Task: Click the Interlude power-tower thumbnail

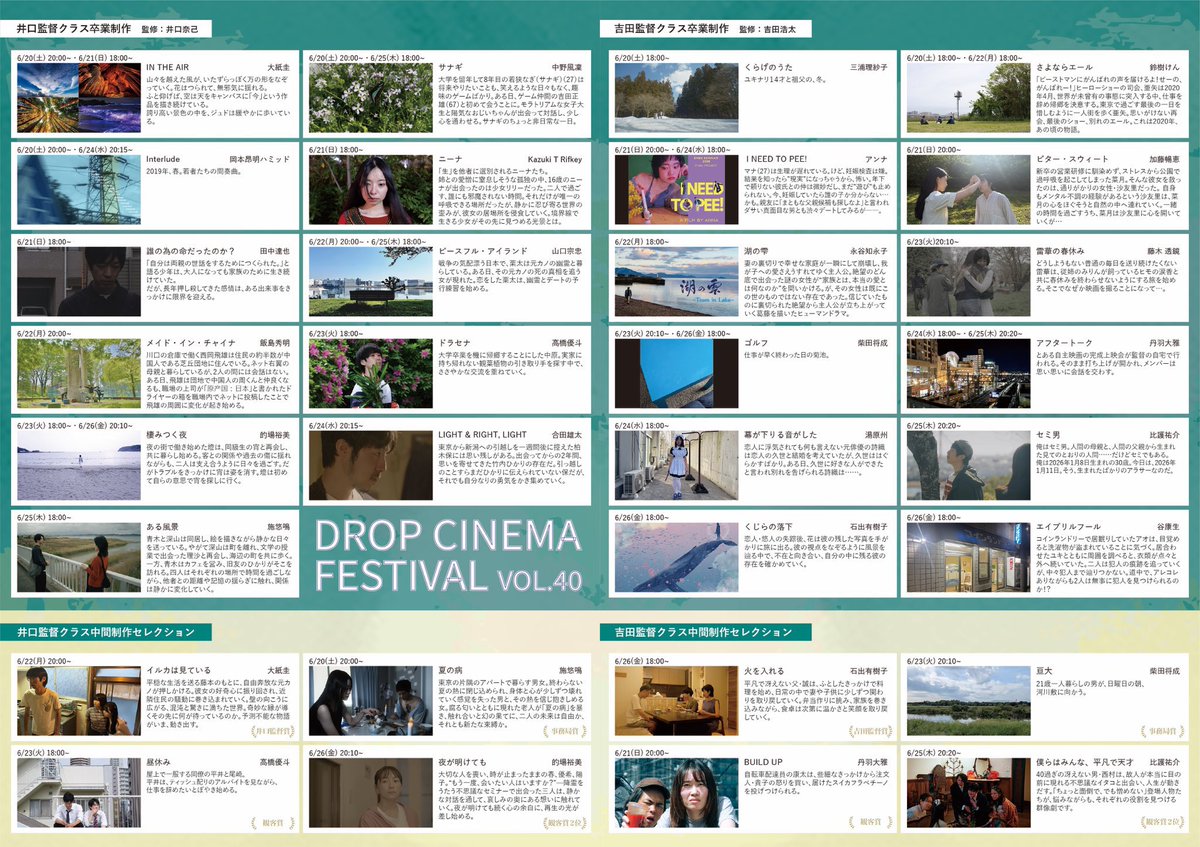Action: [78, 190]
